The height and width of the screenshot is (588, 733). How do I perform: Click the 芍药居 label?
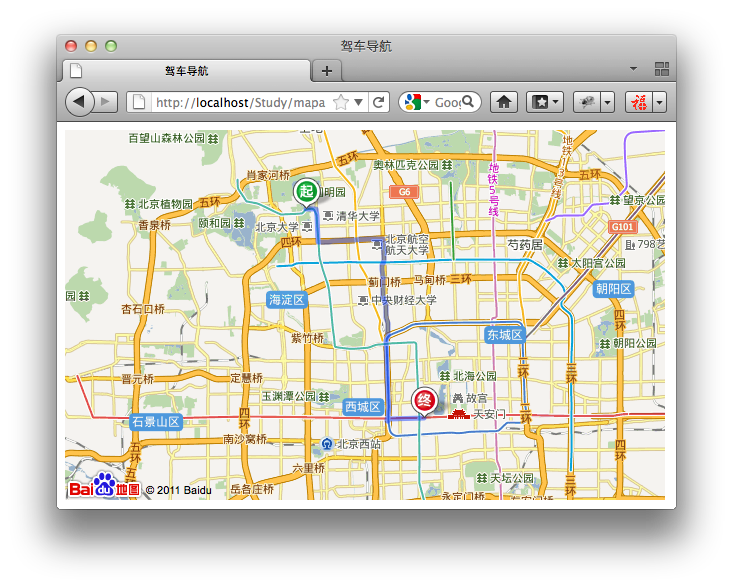pos(525,245)
